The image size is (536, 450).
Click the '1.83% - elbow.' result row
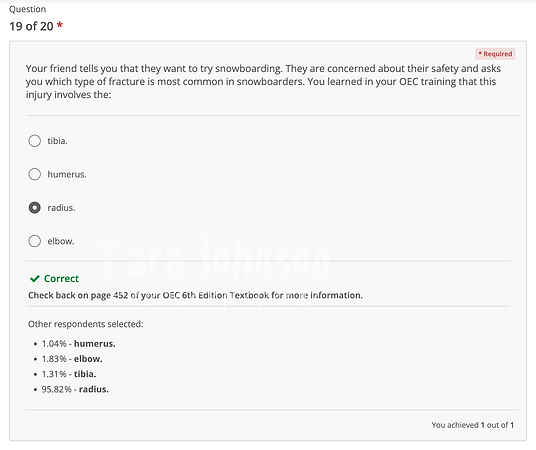(x=72, y=359)
